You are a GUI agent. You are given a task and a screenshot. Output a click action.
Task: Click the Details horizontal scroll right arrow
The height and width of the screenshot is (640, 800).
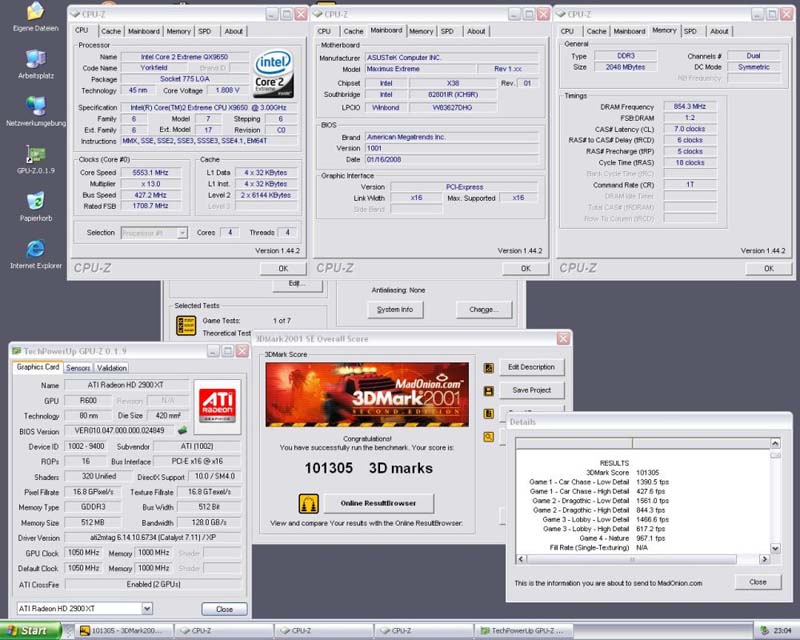click(x=764, y=559)
